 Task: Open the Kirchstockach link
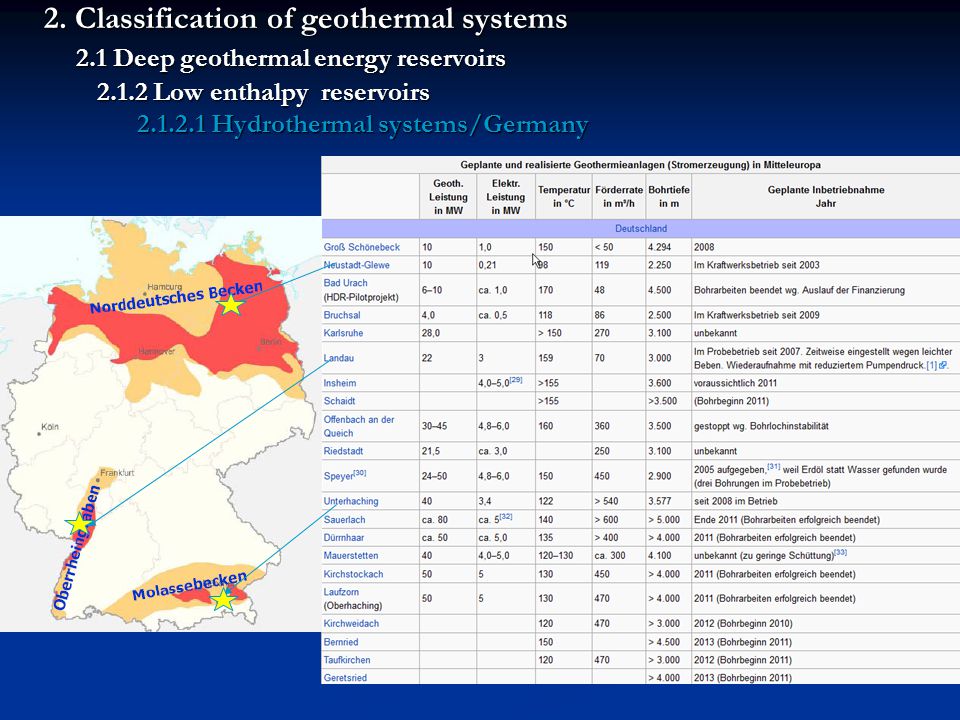353,574
